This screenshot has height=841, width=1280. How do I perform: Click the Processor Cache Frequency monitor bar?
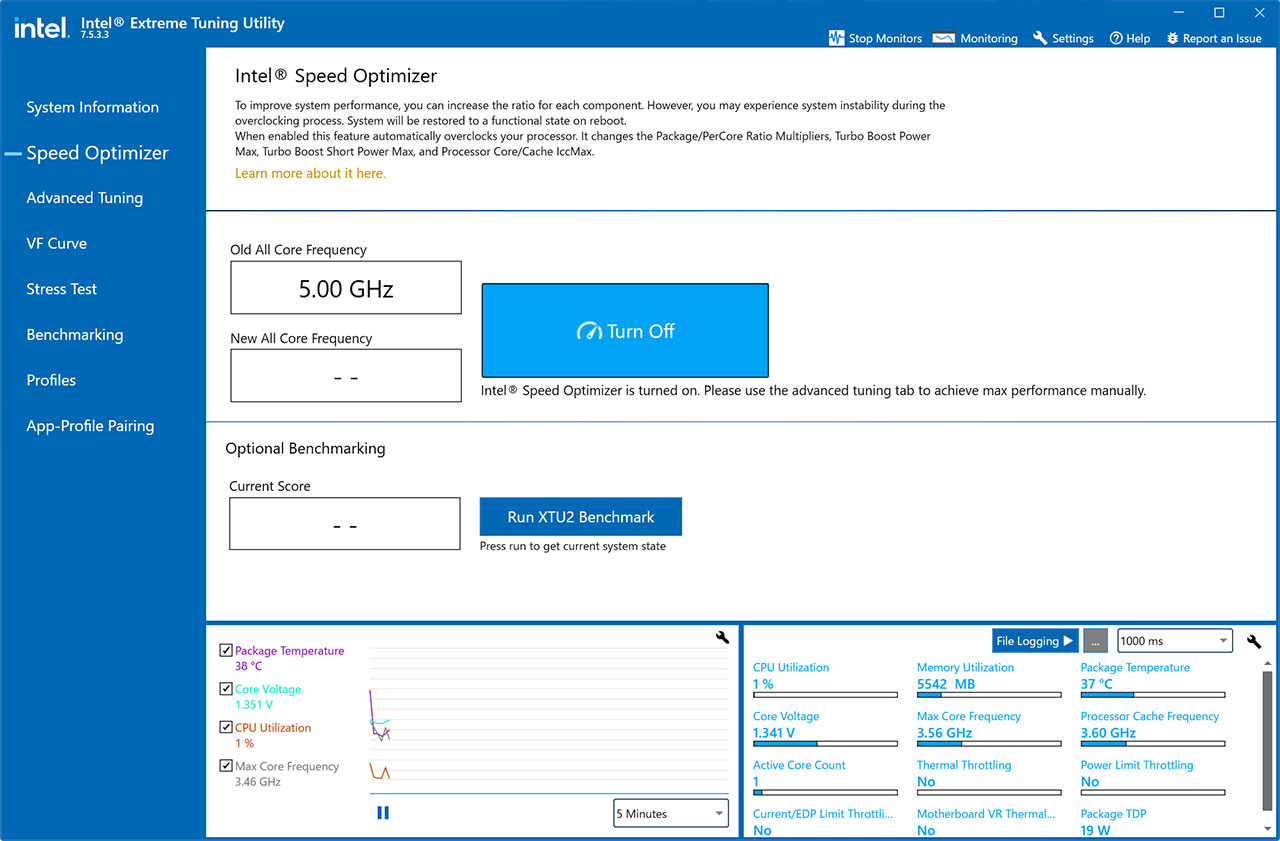coord(1153,744)
